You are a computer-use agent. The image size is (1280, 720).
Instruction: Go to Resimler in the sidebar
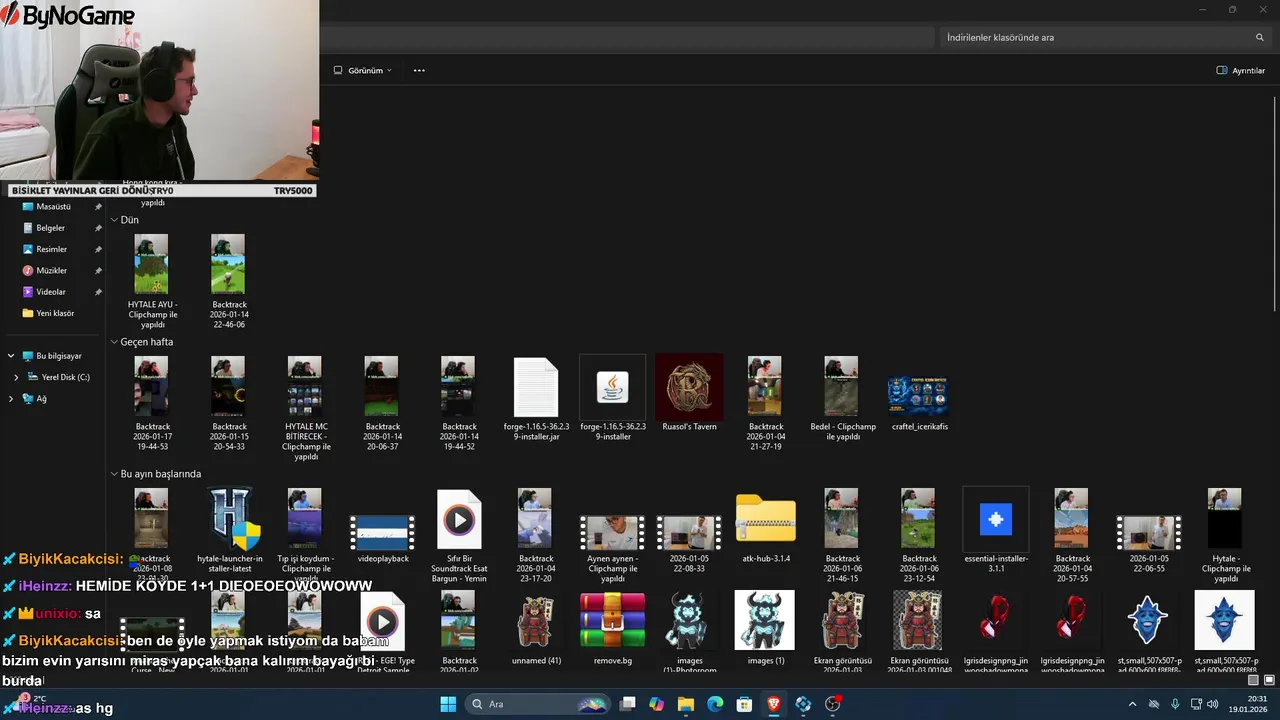click(52, 249)
